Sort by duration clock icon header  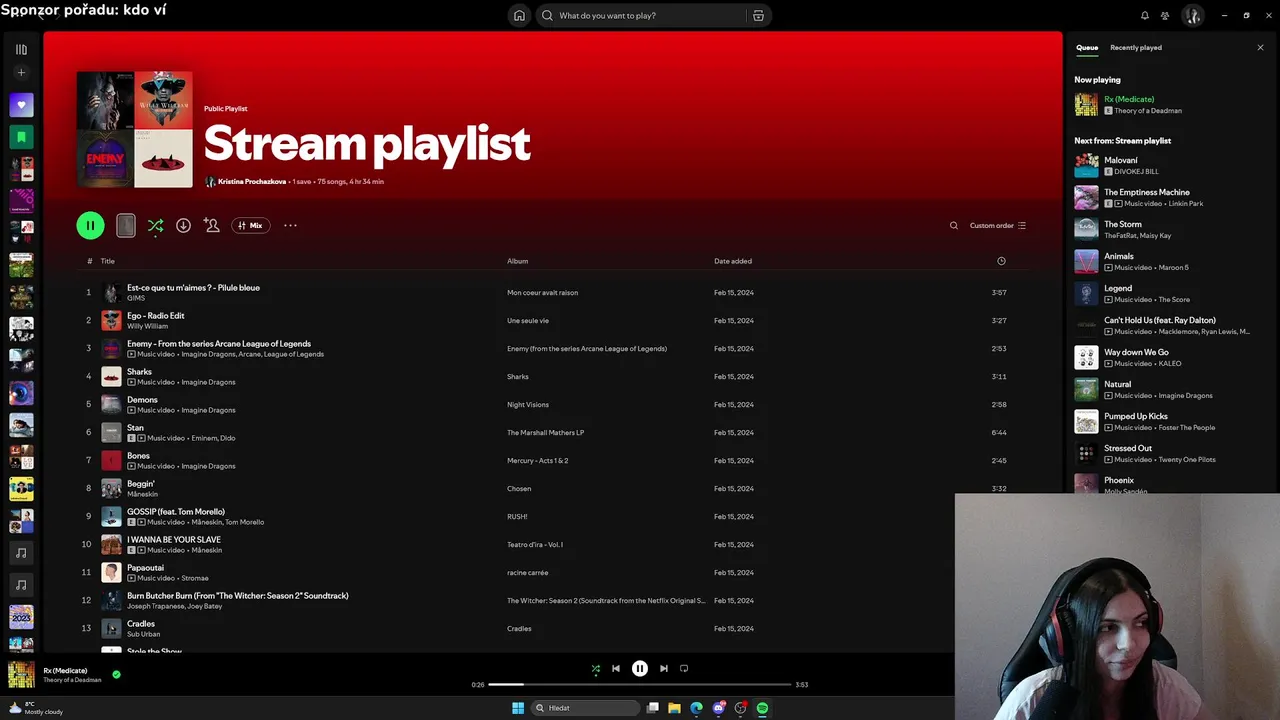click(x=1001, y=261)
